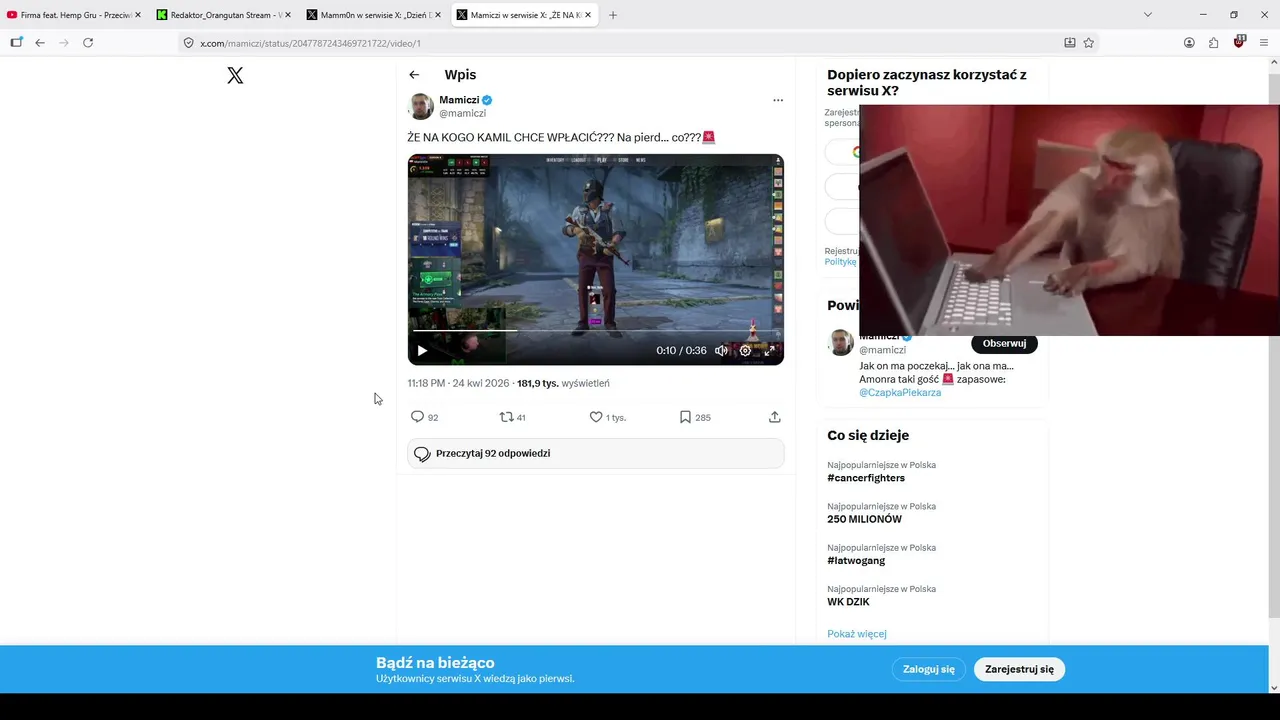
Task: Close the Mamiczi w serwisie X tab
Action: click(588, 15)
